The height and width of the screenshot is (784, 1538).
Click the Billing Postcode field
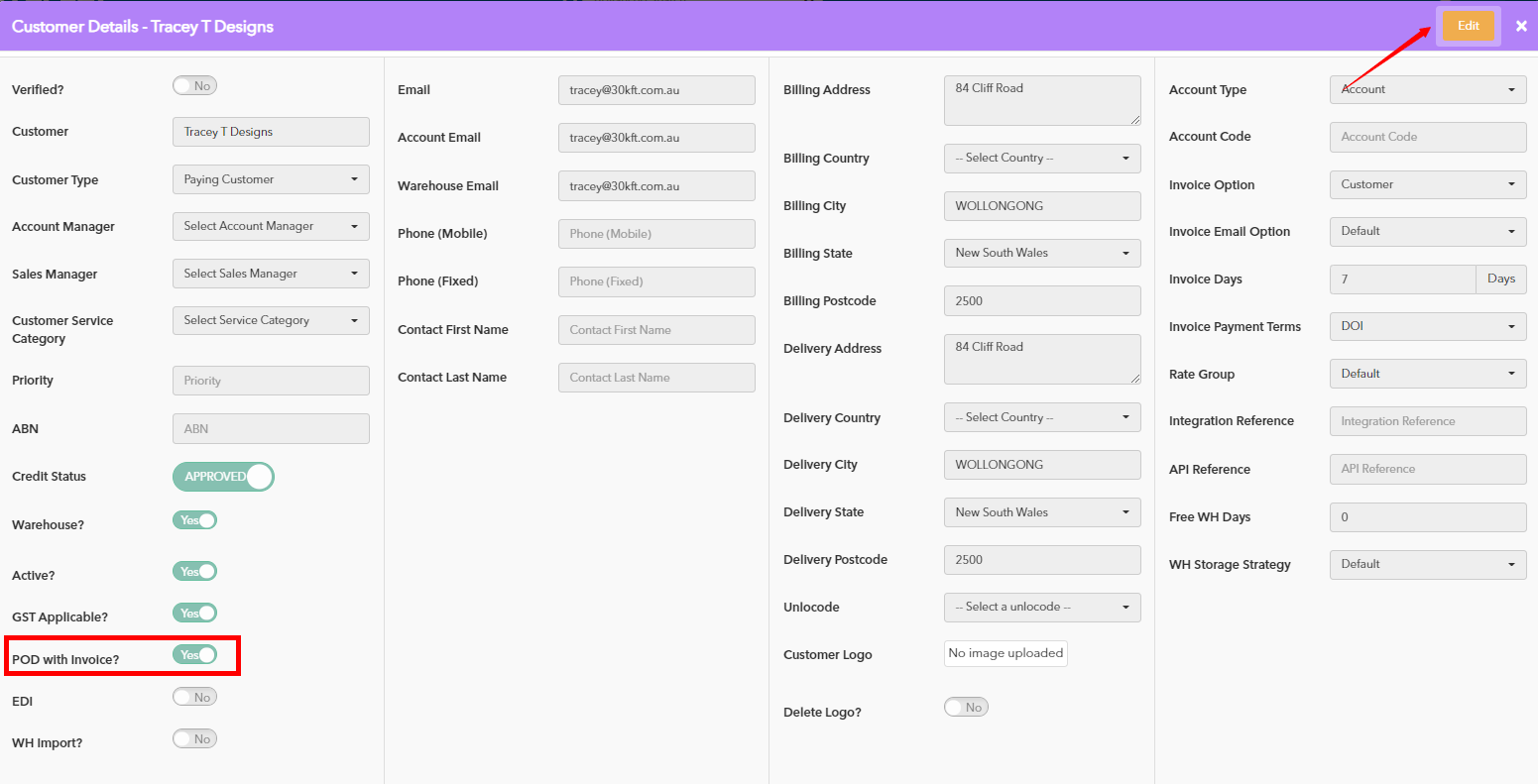[x=1042, y=300]
